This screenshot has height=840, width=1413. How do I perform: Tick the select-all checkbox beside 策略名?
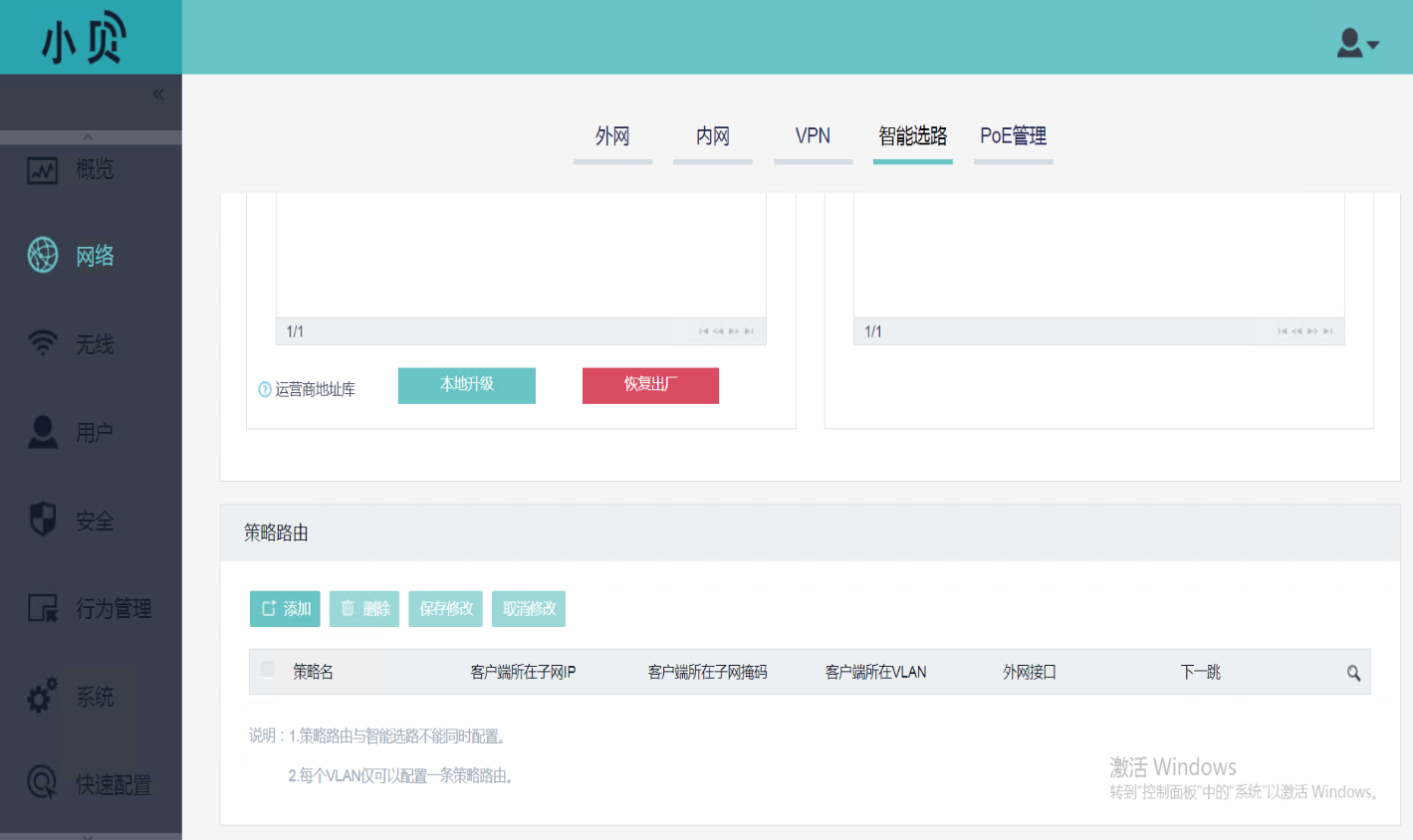267,669
